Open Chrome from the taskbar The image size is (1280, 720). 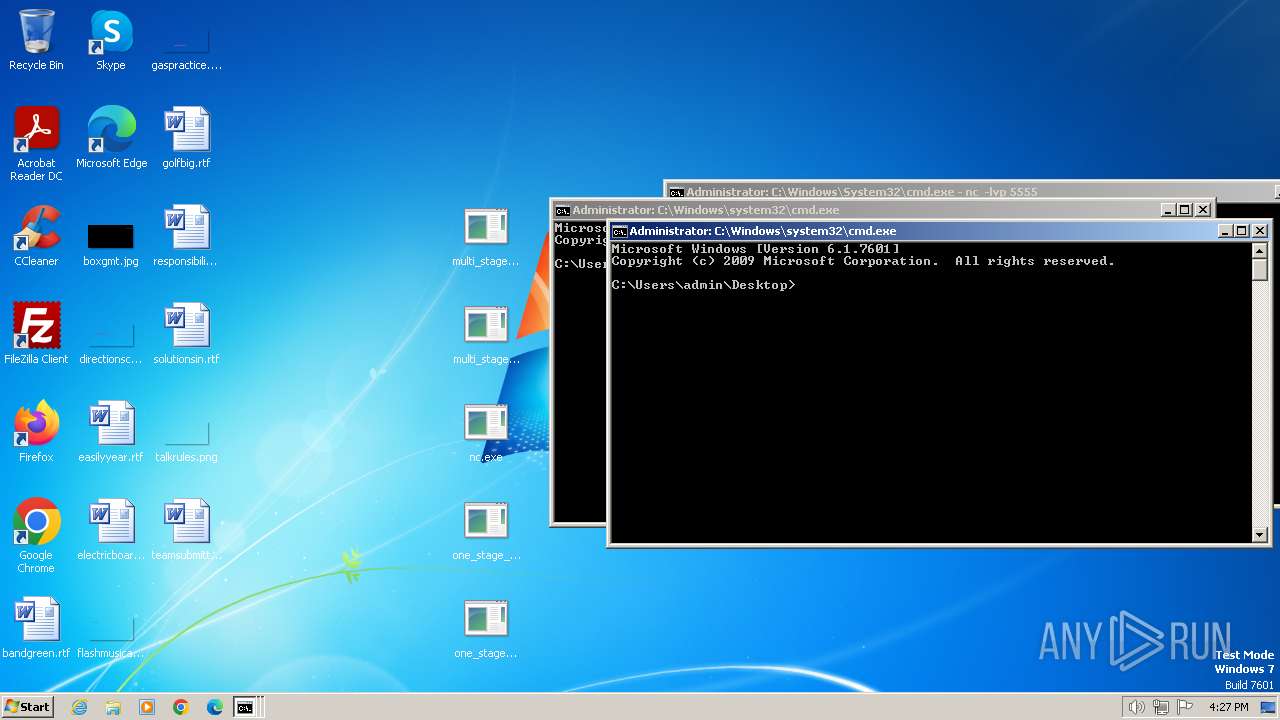point(181,707)
